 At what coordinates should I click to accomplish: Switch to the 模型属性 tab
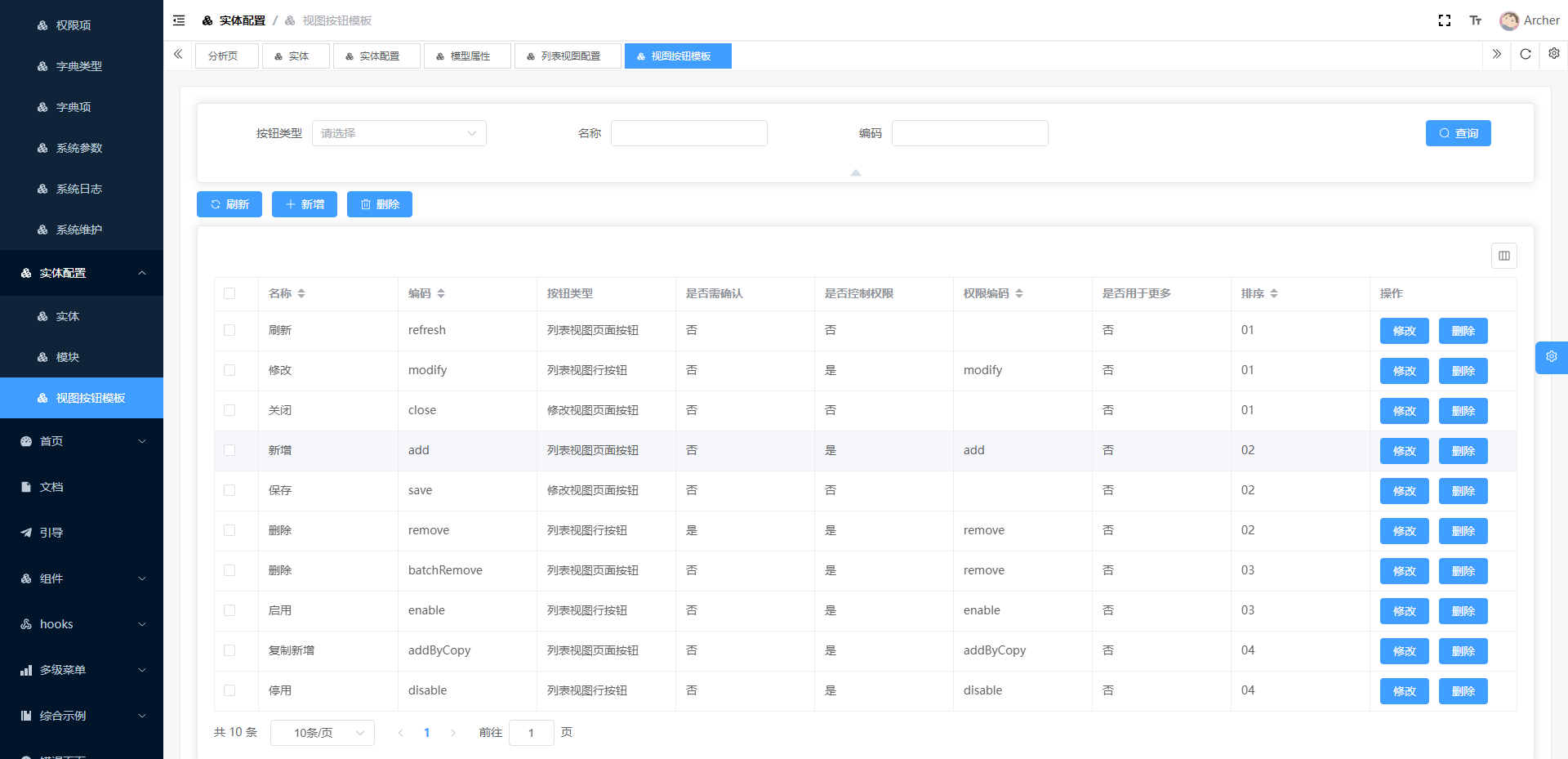(x=467, y=56)
